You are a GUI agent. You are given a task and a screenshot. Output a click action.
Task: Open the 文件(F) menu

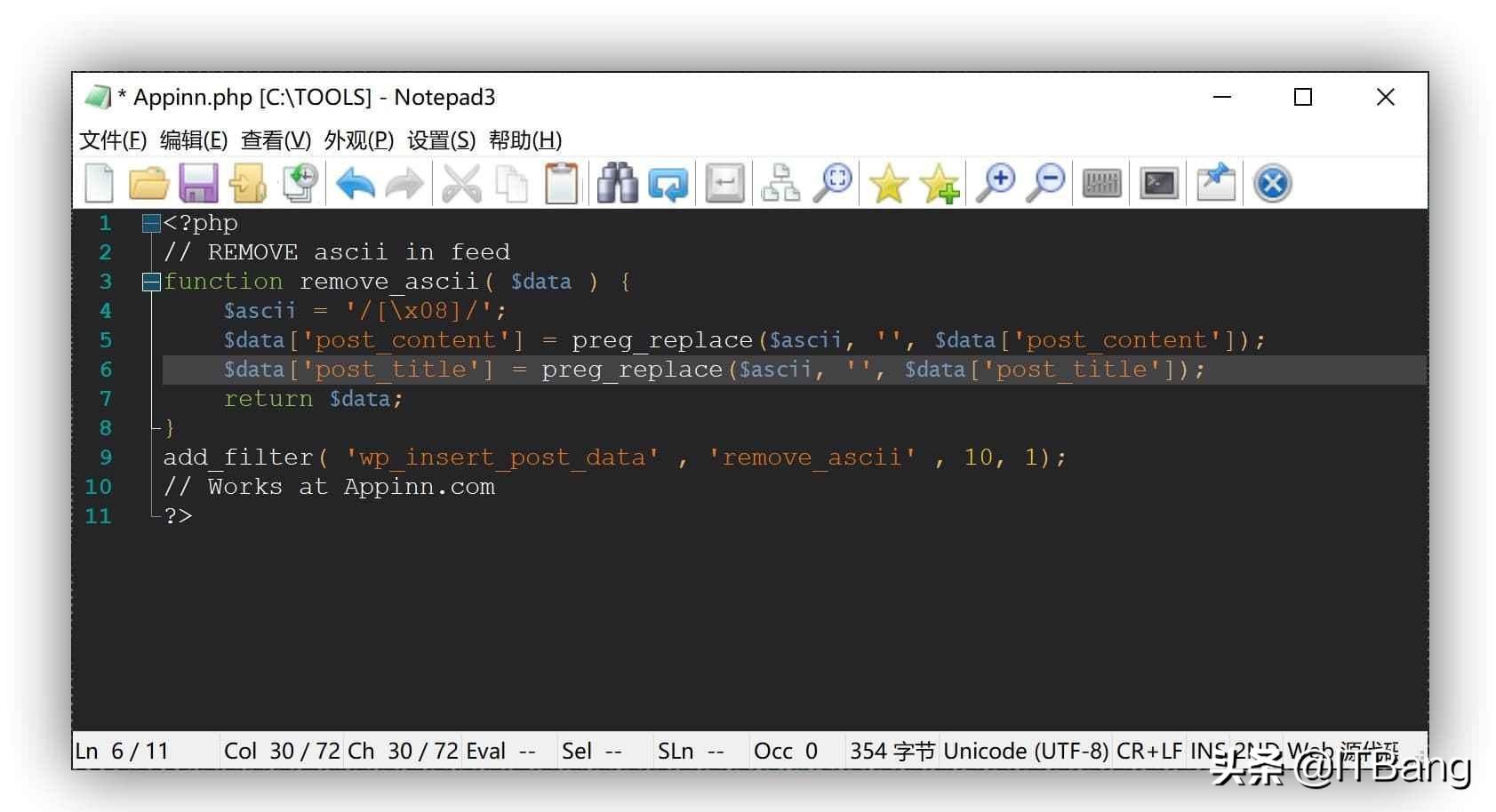tap(113, 140)
